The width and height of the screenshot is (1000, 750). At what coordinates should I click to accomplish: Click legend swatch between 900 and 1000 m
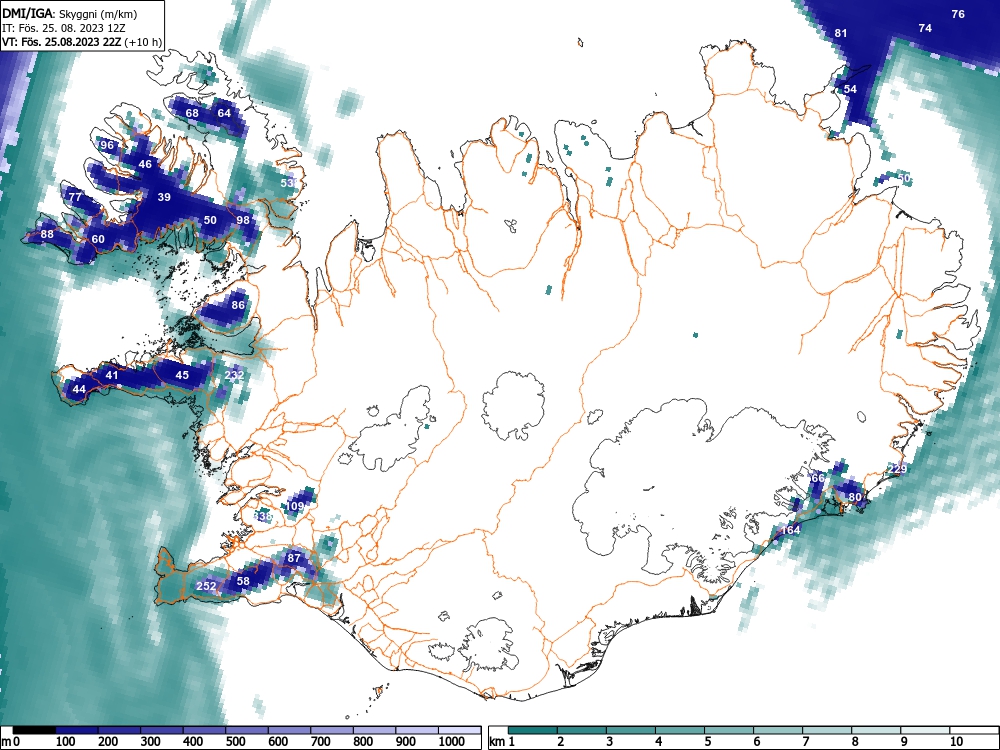[417, 730]
